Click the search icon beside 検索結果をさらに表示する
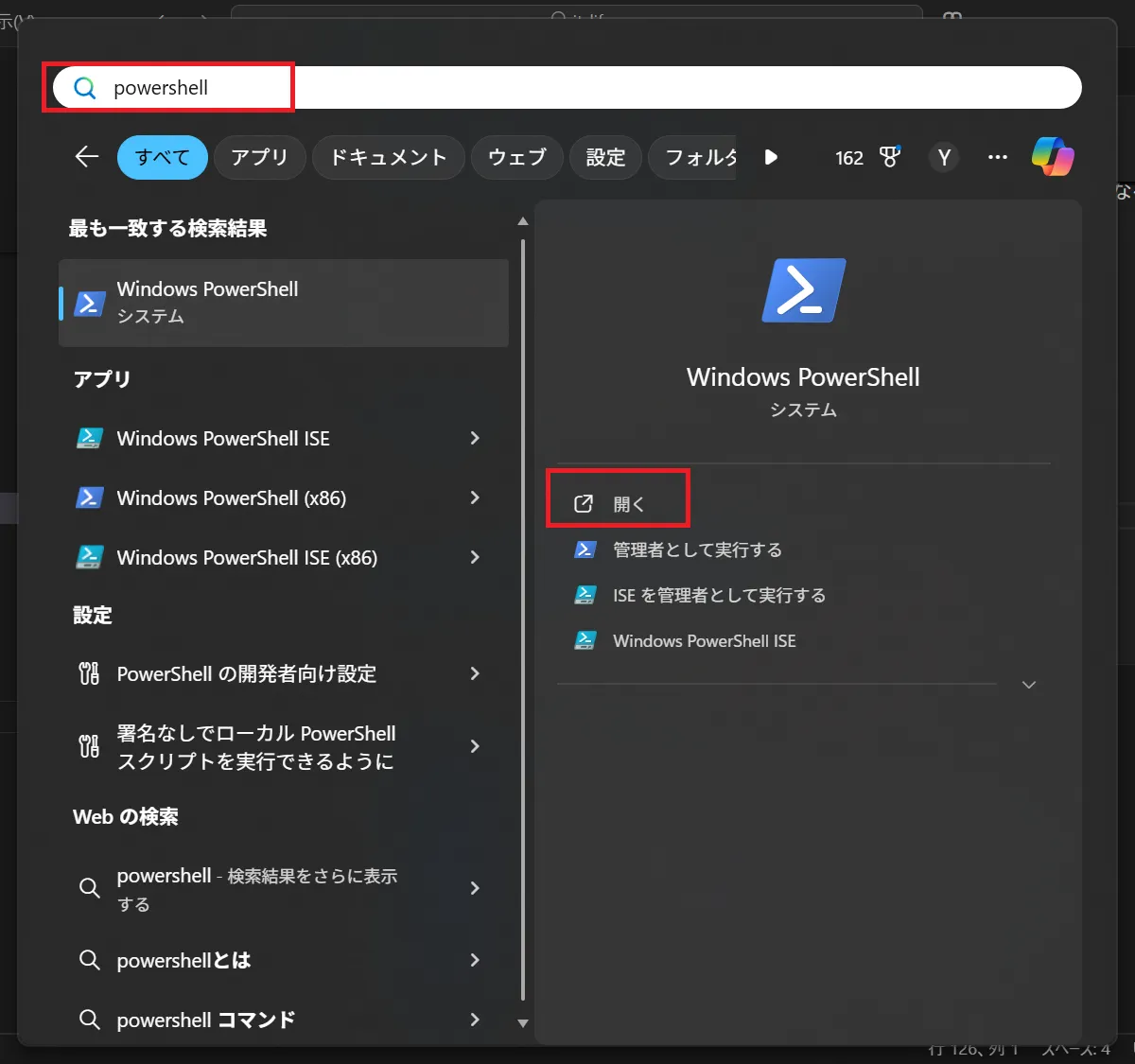 click(89, 888)
